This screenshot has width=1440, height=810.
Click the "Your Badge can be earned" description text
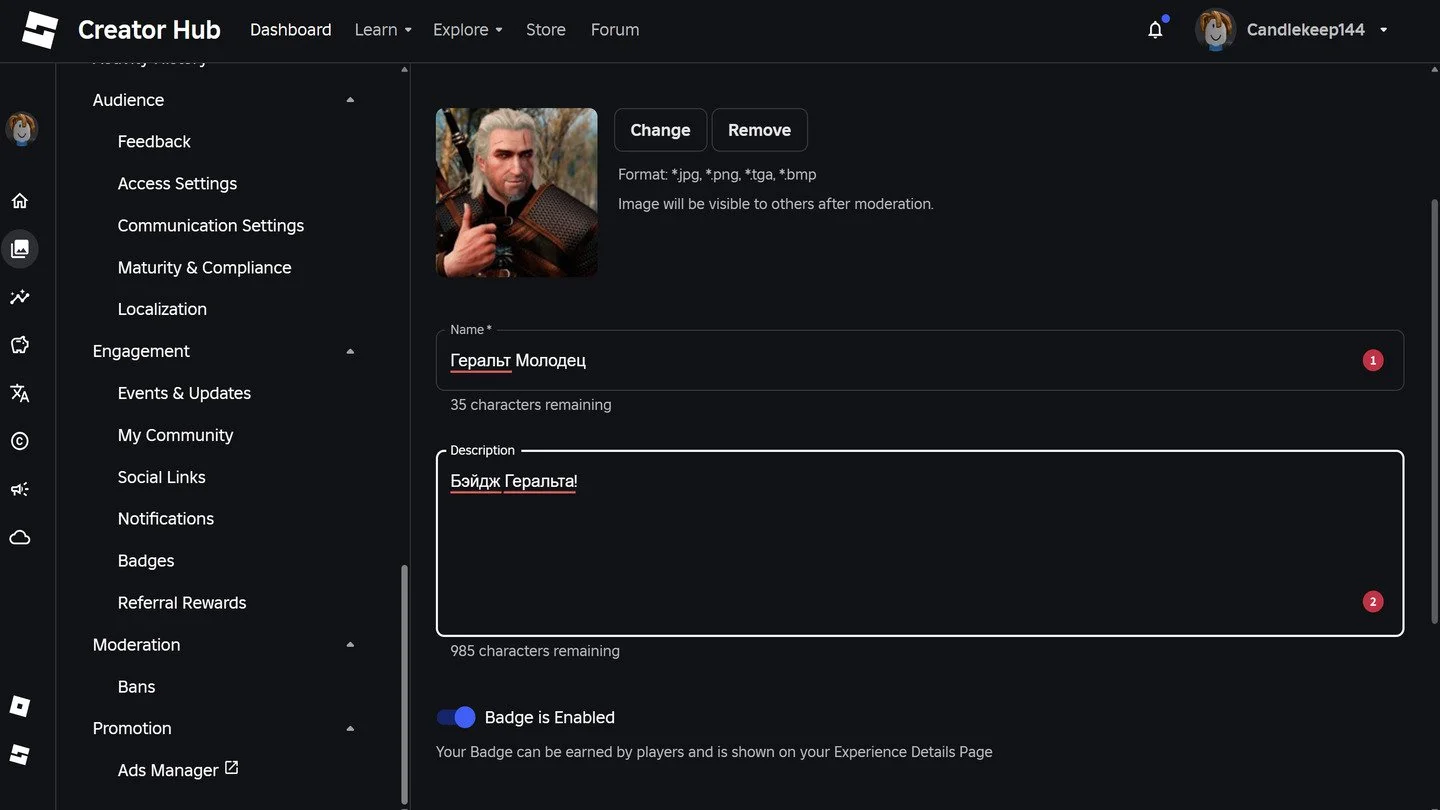tap(714, 752)
